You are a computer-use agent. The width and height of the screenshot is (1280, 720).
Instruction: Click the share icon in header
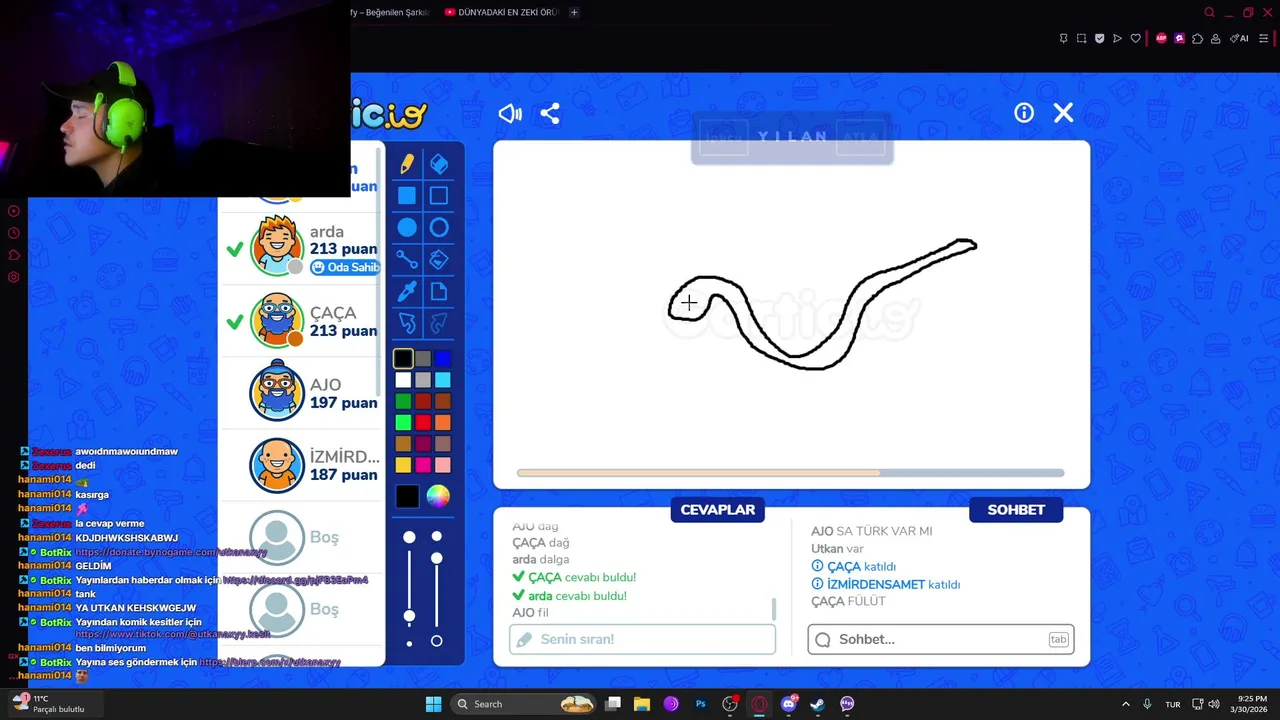[550, 113]
